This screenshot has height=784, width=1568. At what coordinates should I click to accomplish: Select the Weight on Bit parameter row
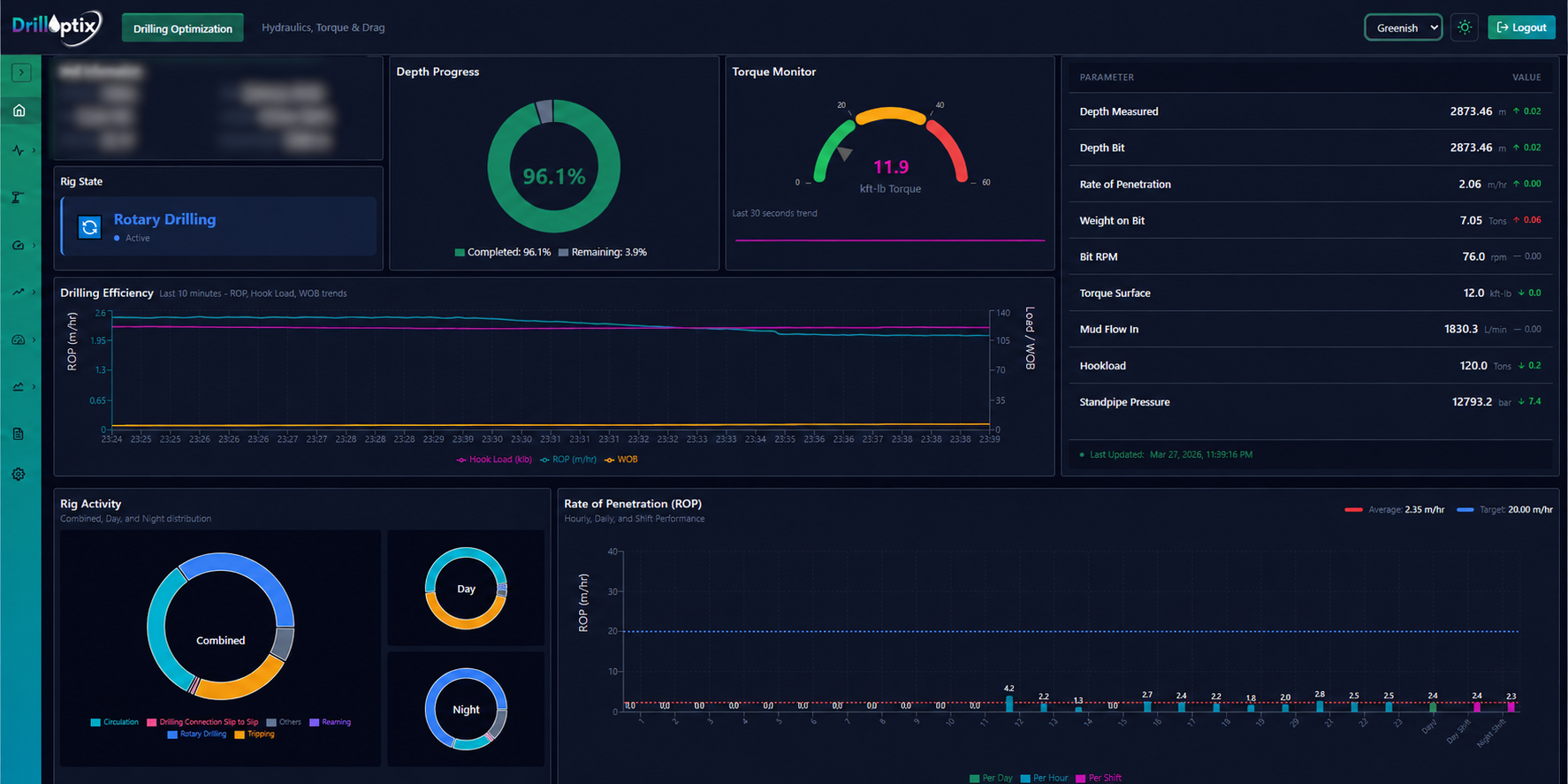[x=1310, y=220]
